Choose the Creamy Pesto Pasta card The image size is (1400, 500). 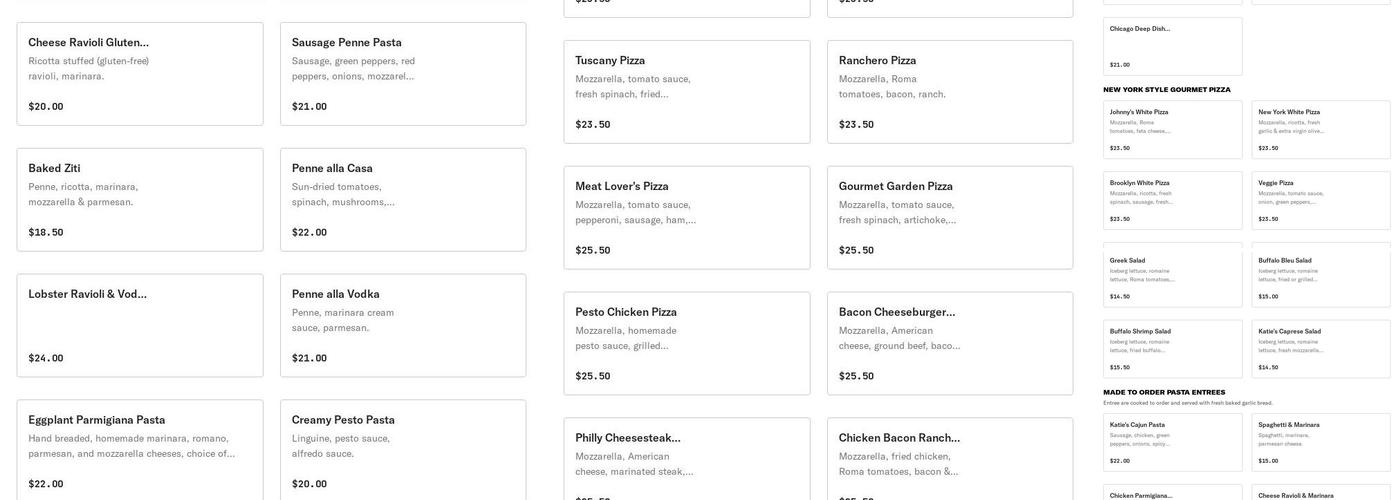403,452
